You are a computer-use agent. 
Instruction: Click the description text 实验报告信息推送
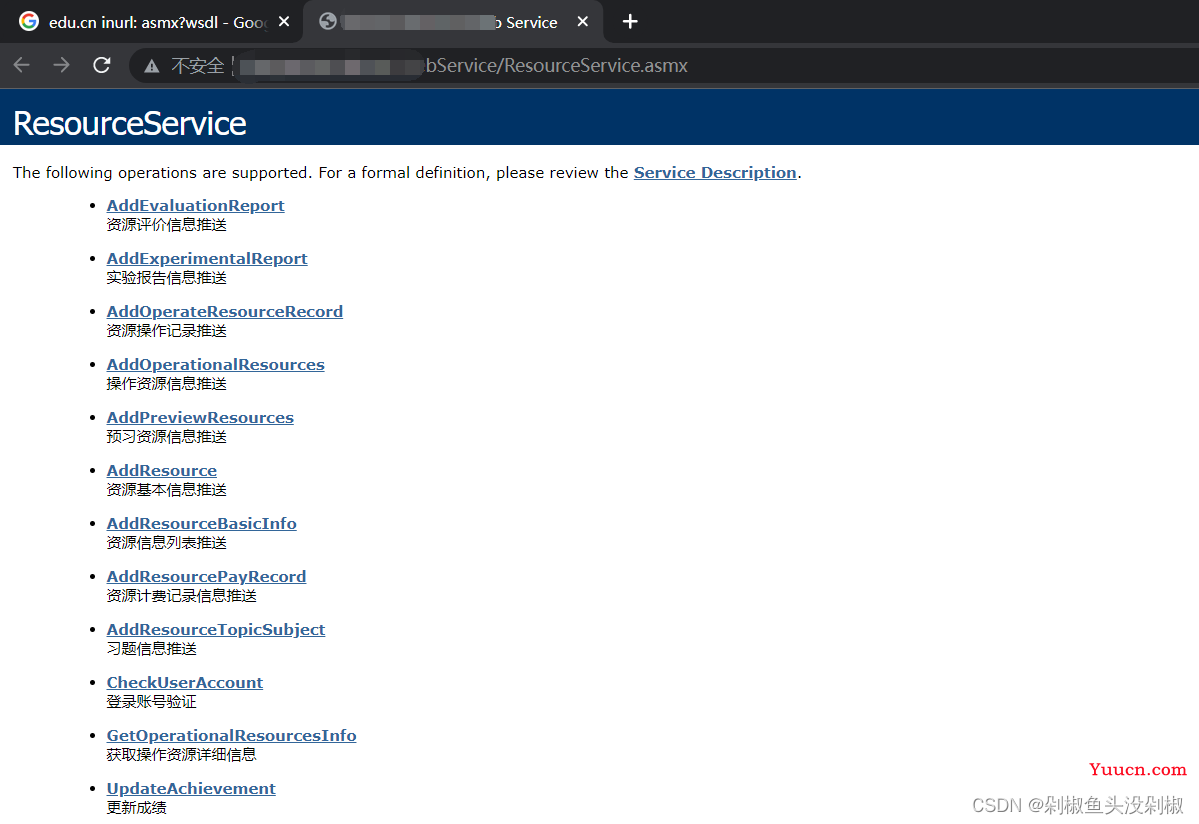click(x=167, y=277)
